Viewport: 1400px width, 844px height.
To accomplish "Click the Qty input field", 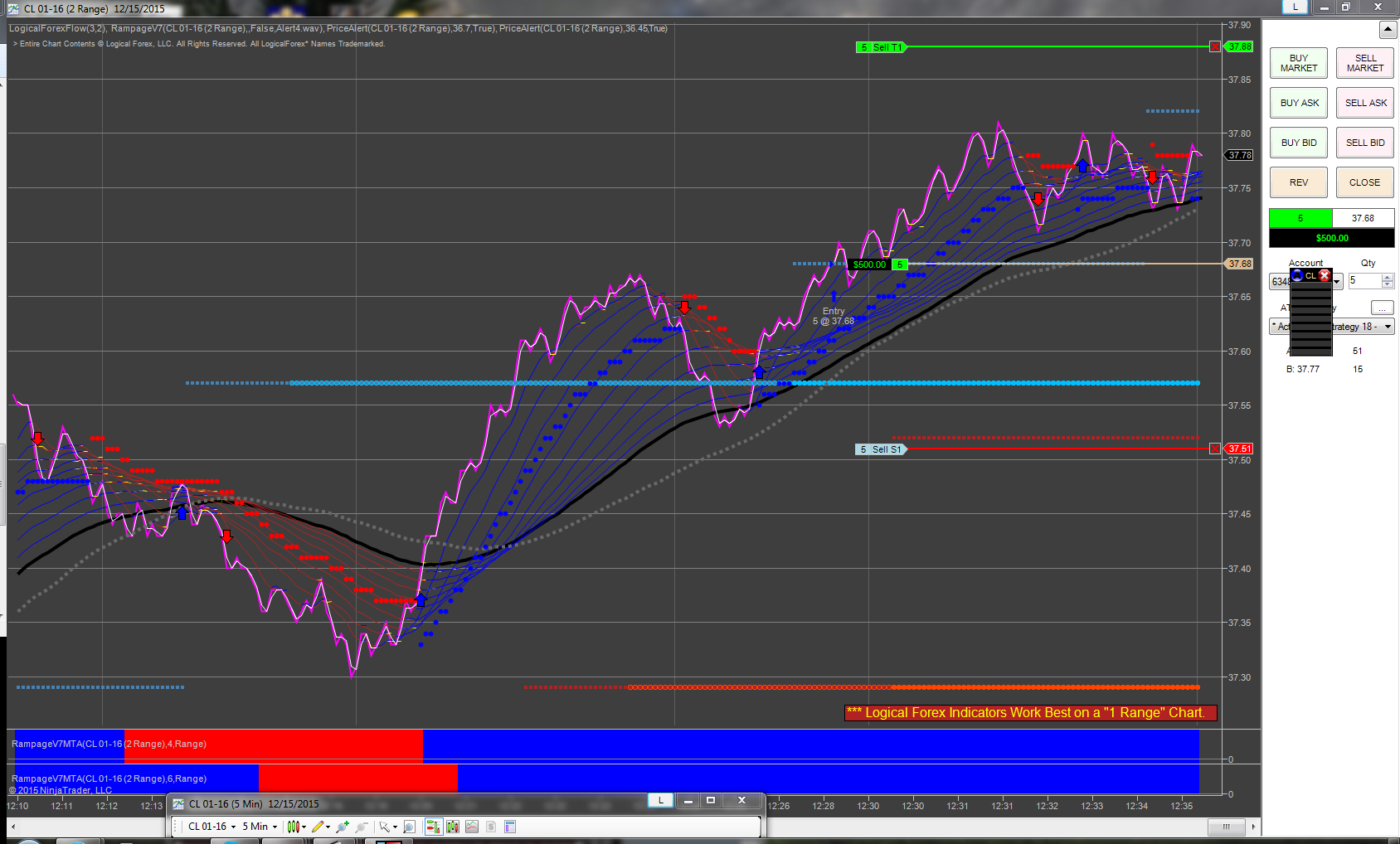I will click(x=1364, y=281).
